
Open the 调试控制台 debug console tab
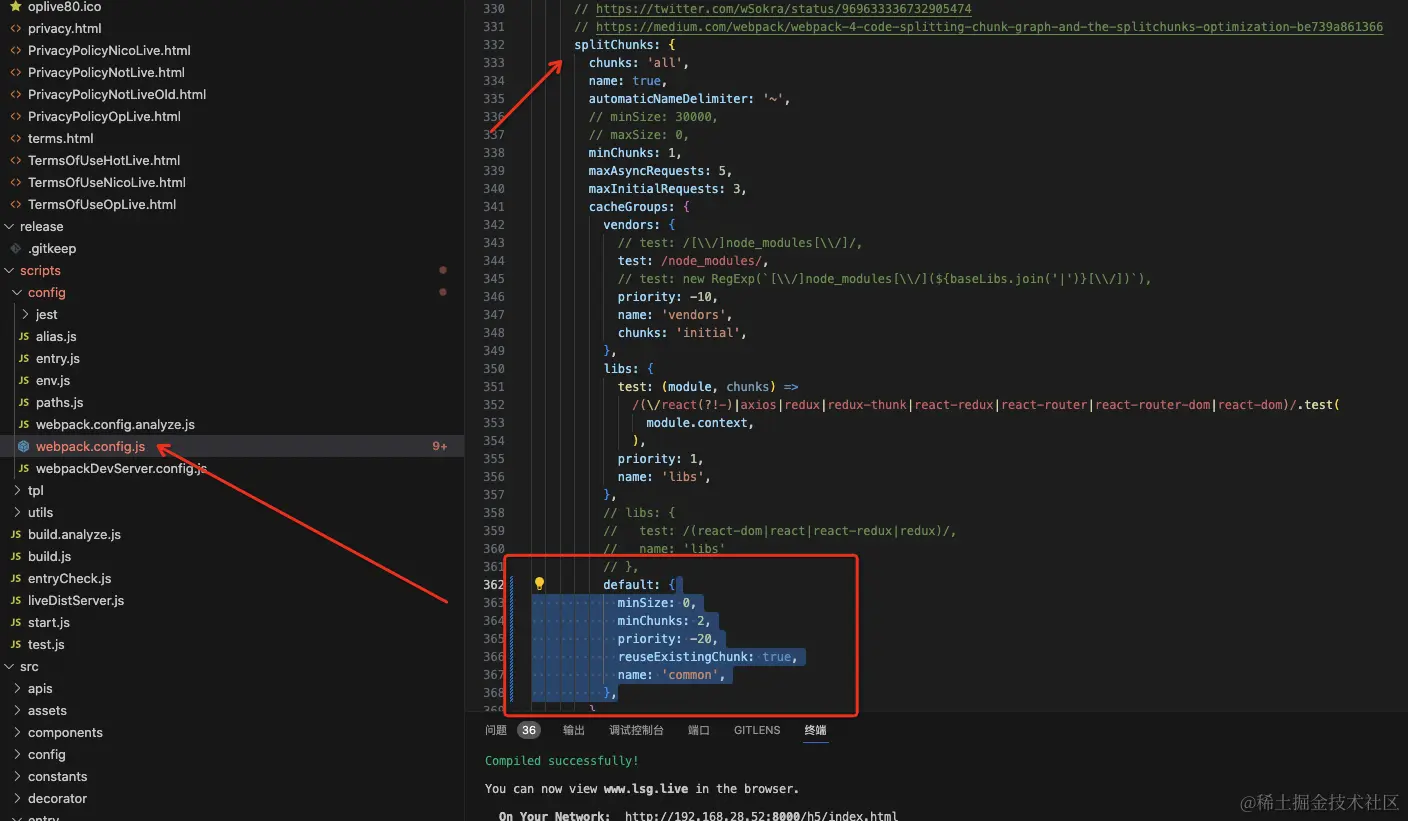click(636, 730)
